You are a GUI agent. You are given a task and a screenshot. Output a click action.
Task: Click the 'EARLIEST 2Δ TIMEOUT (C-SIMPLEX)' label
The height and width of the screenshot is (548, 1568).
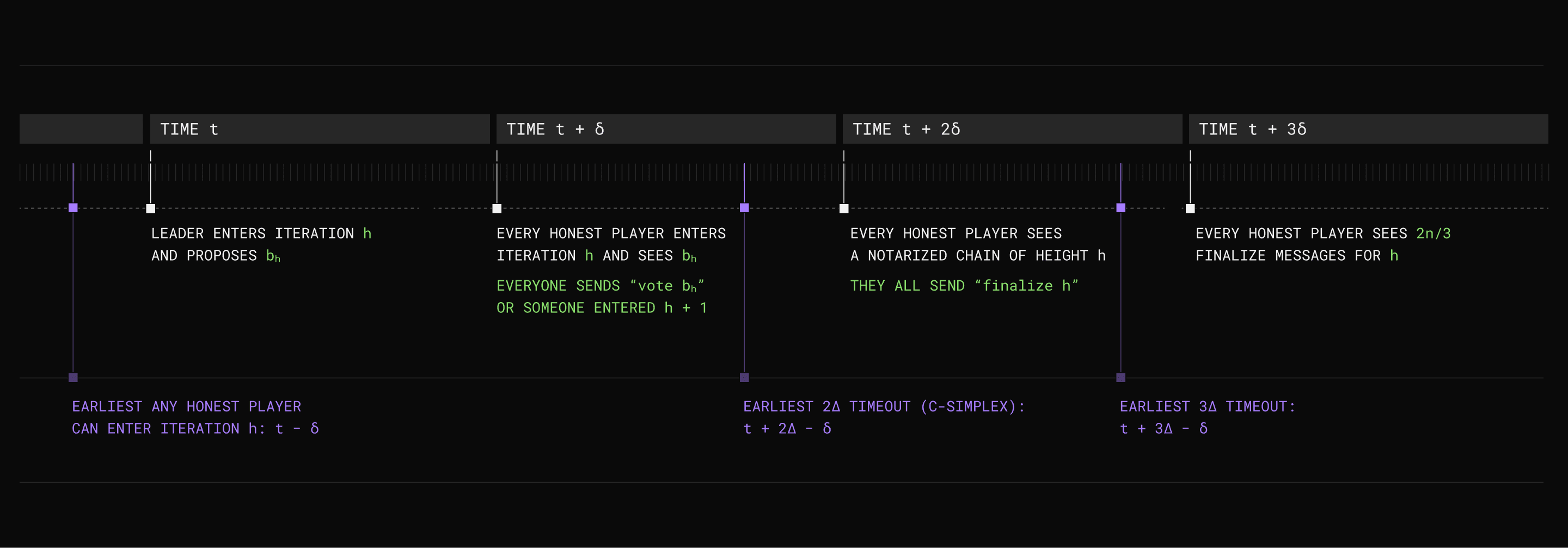click(884, 407)
